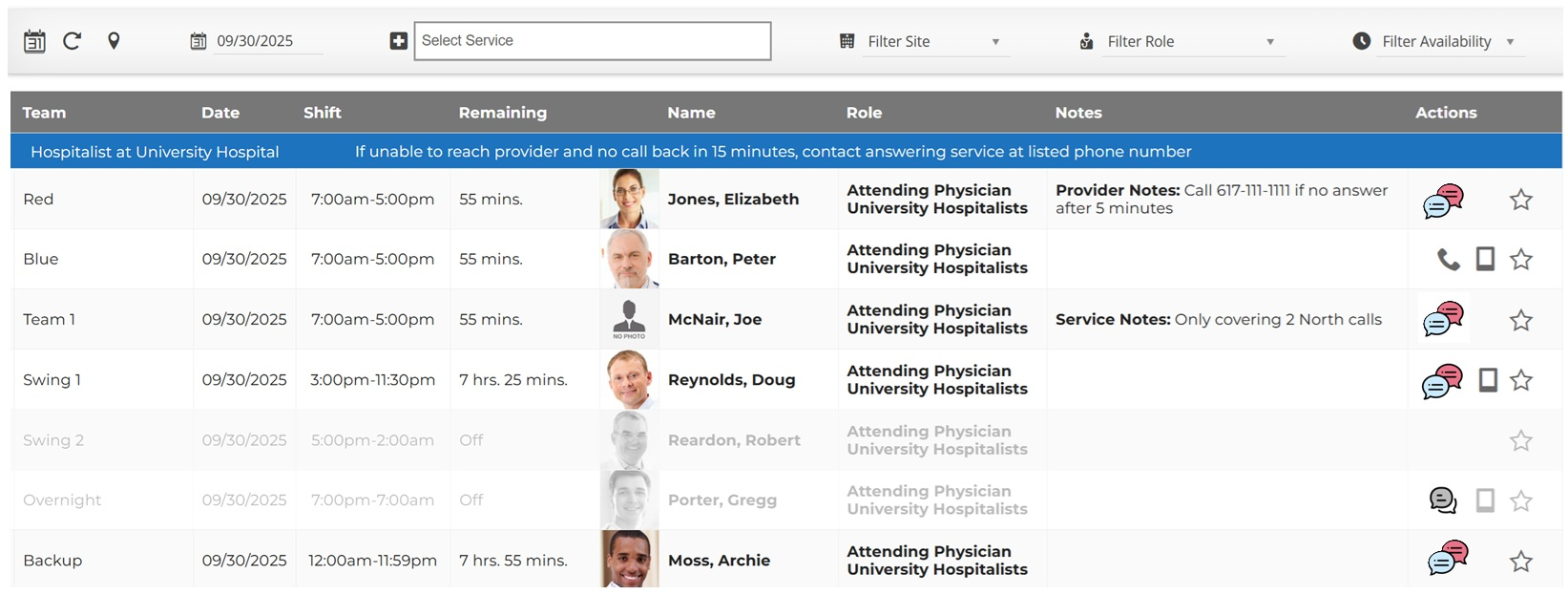Click the location pin icon

click(114, 41)
